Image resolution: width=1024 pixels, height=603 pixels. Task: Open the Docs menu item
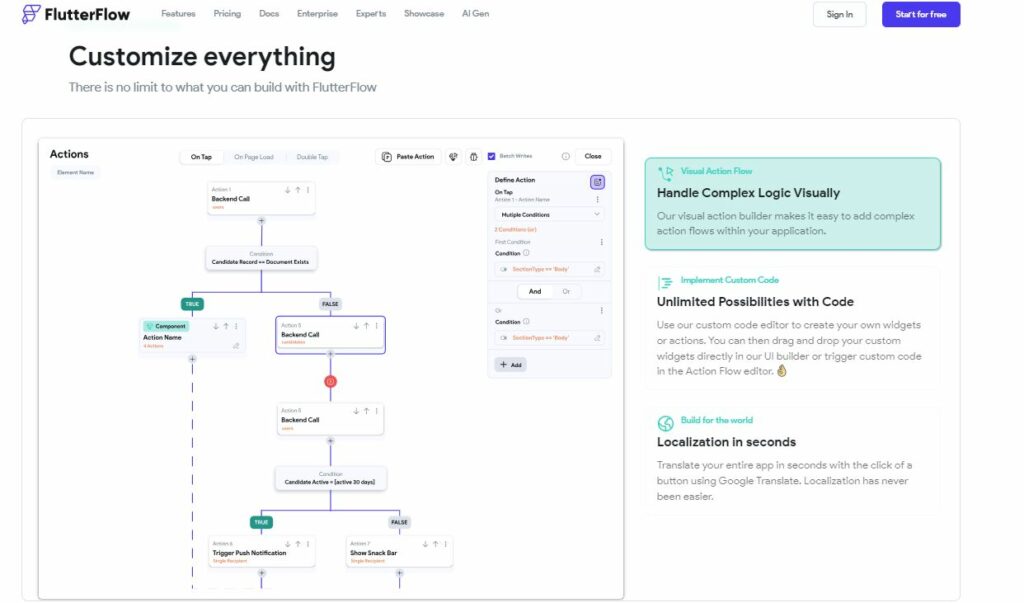(269, 14)
